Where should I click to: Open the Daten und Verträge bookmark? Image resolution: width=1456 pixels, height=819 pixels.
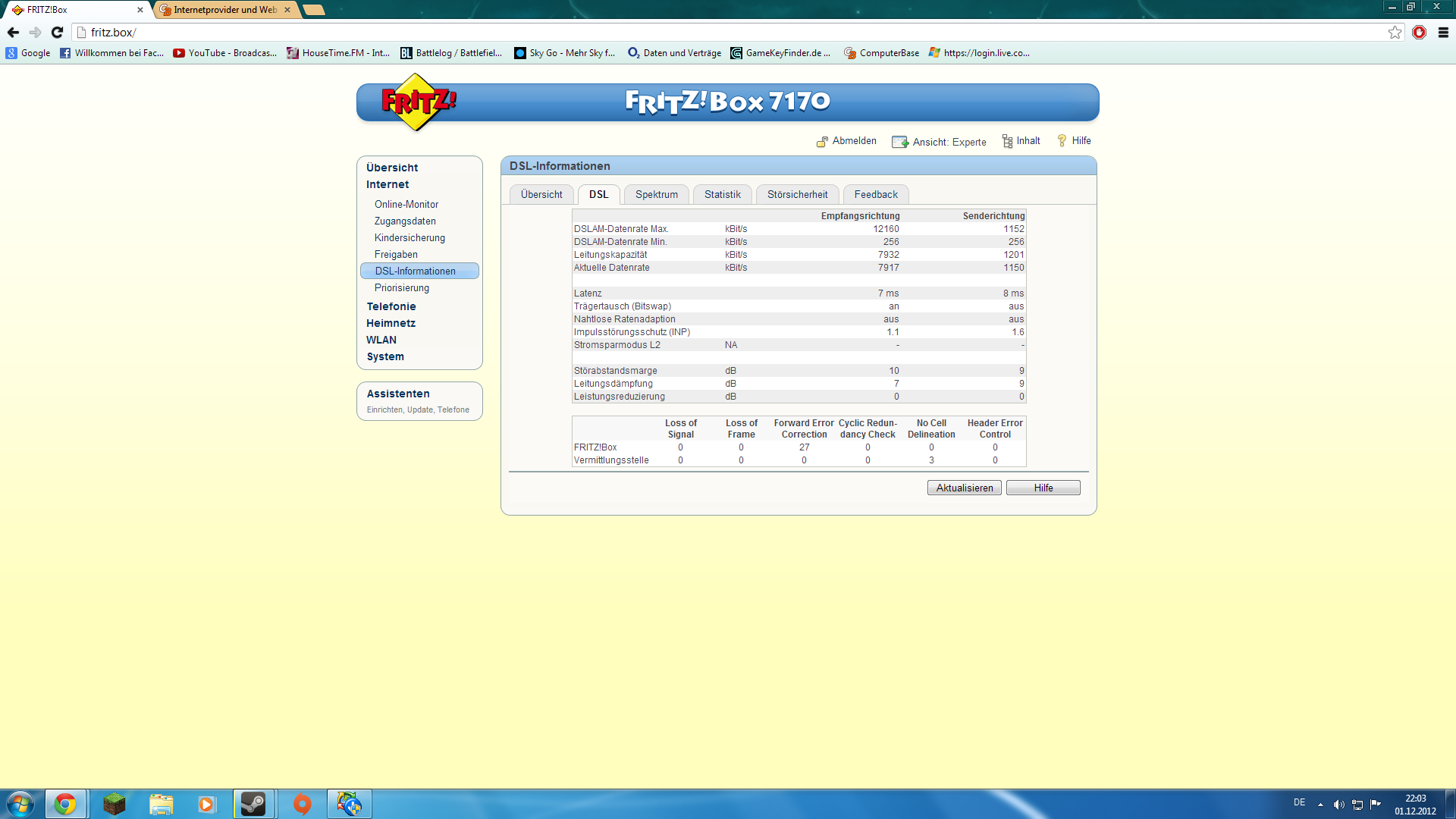coord(674,53)
